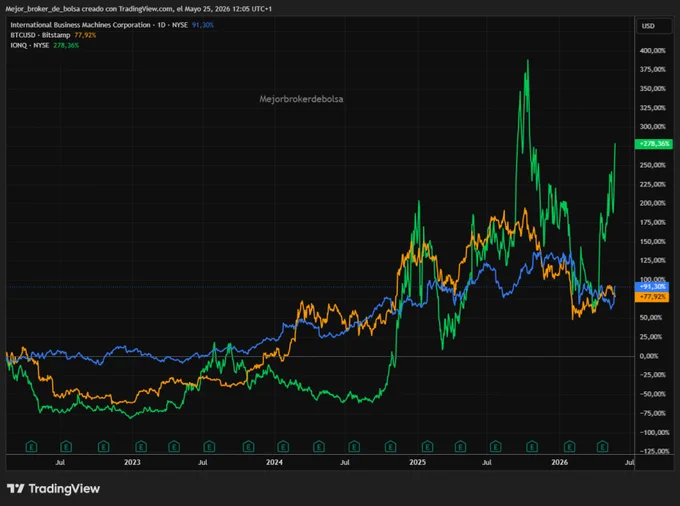The width and height of the screenshot is (680, 506).
Task: Click the earnings marker just after Jul 2025
Action: click(495, 446)
